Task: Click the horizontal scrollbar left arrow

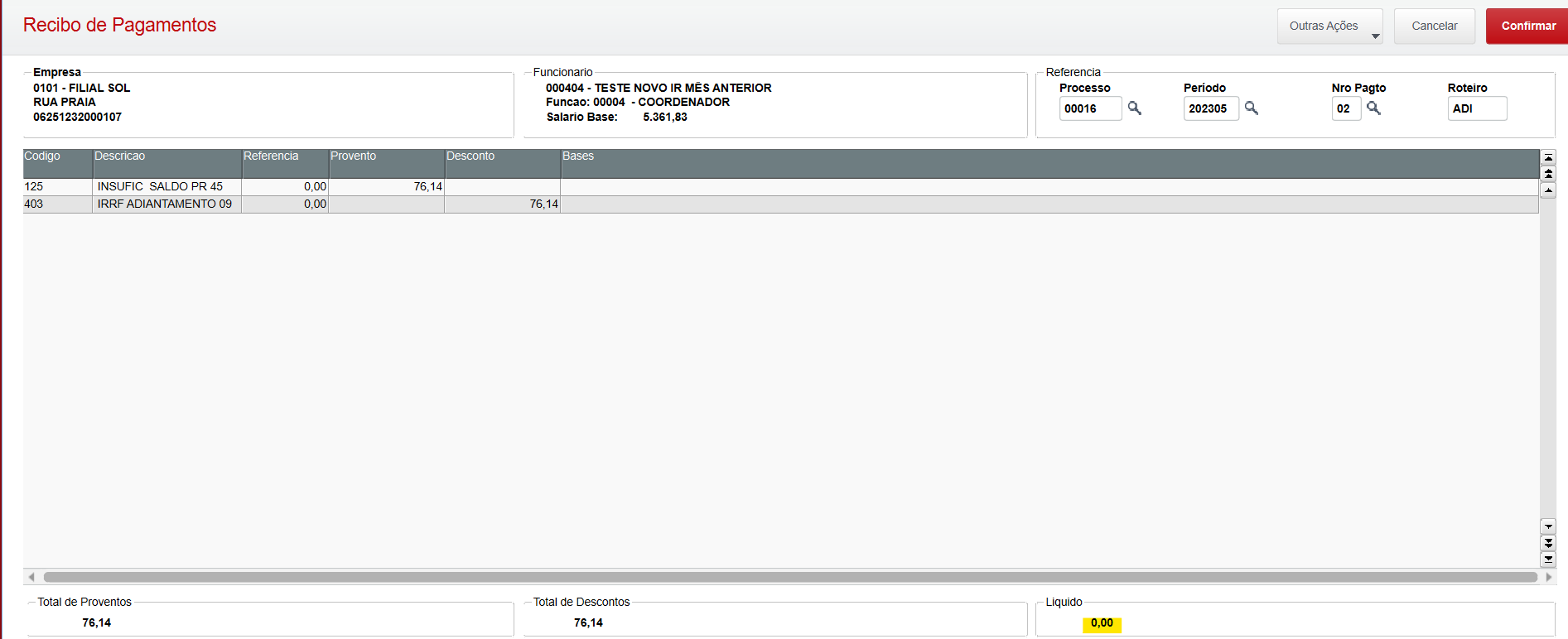Action: (x=31, y=577)
